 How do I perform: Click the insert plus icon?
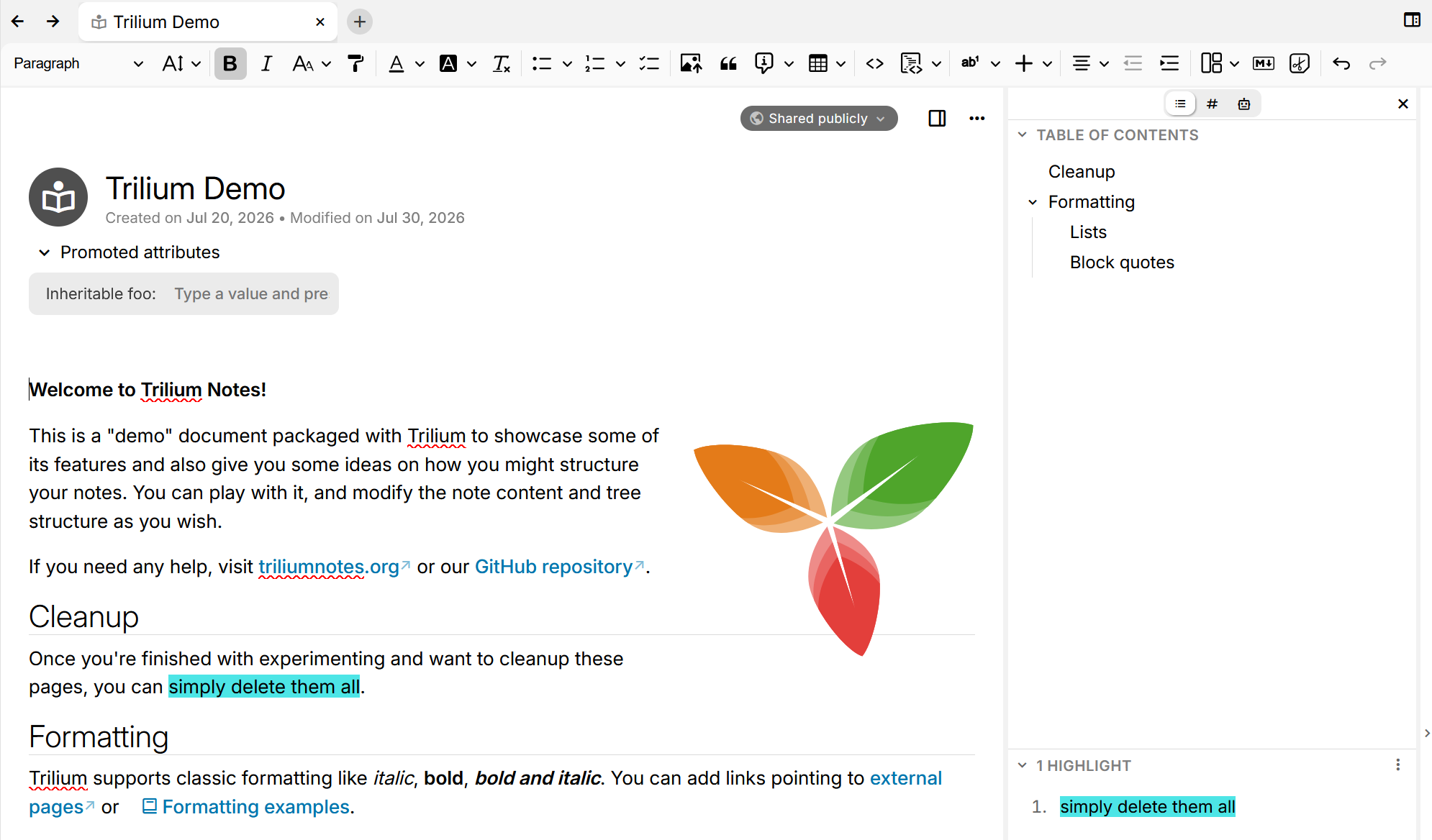click(x=1023, y=63)
